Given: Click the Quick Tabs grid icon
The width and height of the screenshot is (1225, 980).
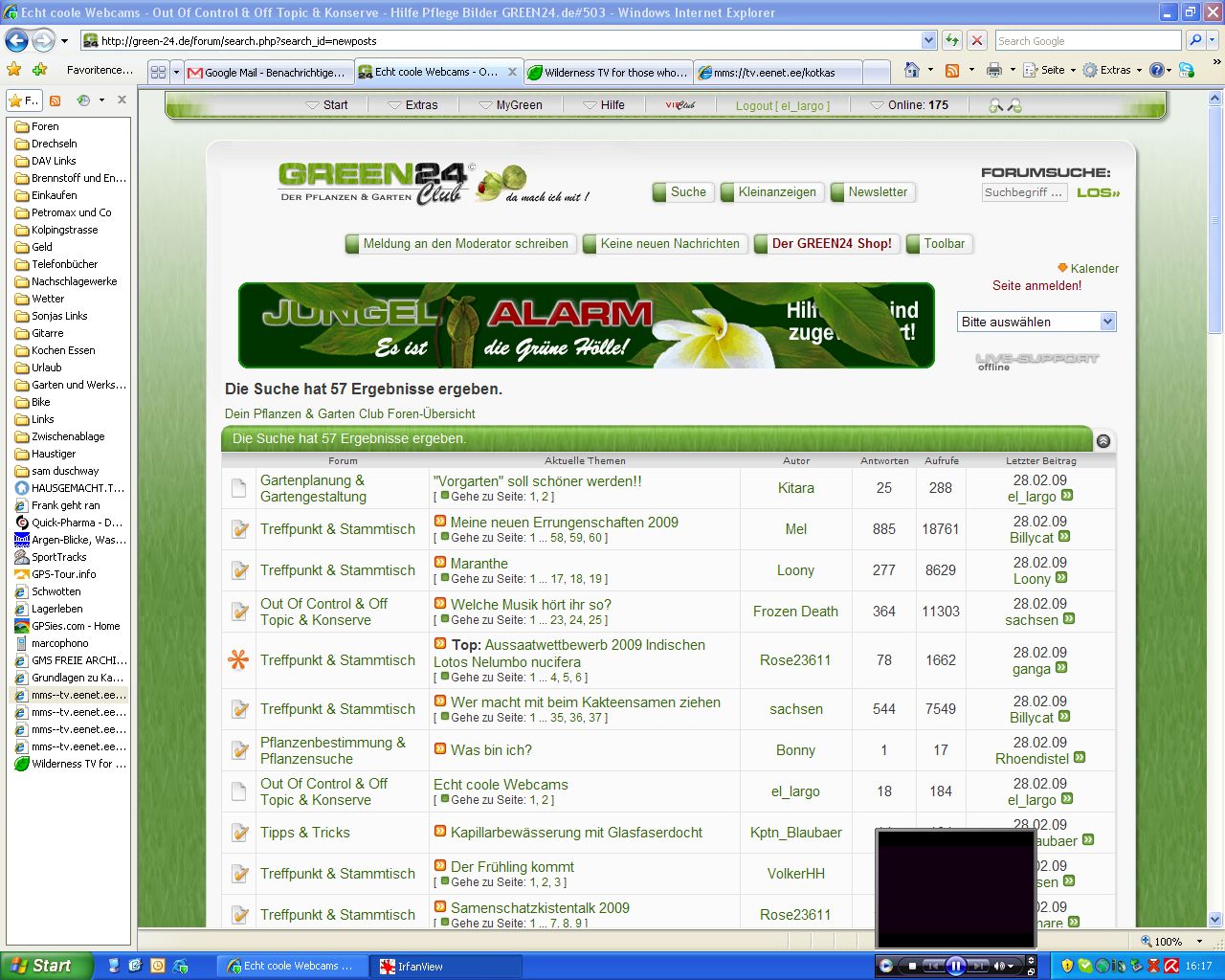Looking at the screenshot, I should pos(158,72).
